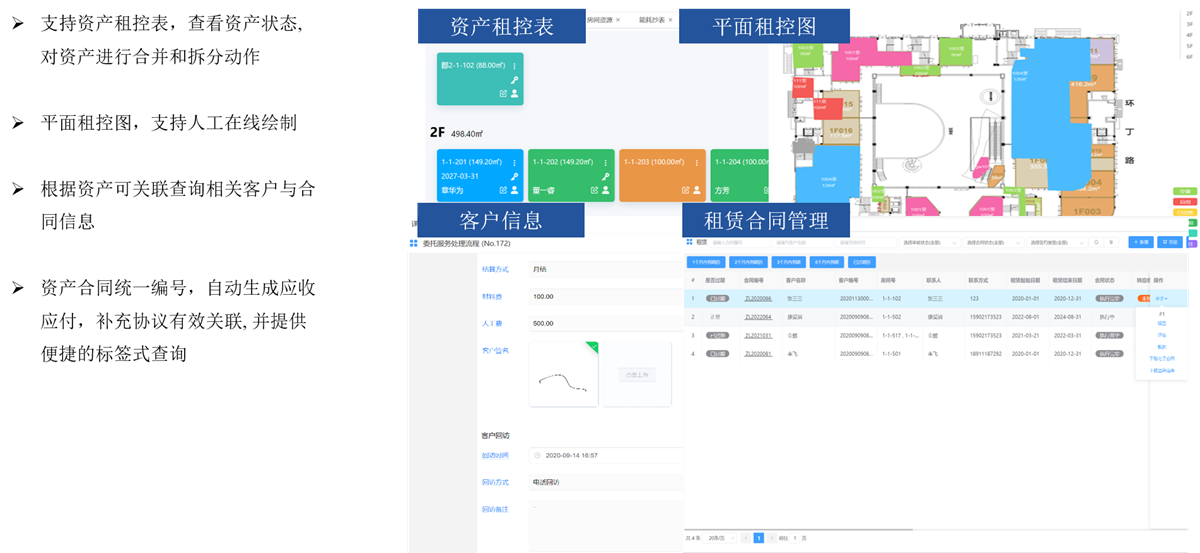
Task: Click tenant person icon on 郡2-1-102 card
Action: click(515, 93)
